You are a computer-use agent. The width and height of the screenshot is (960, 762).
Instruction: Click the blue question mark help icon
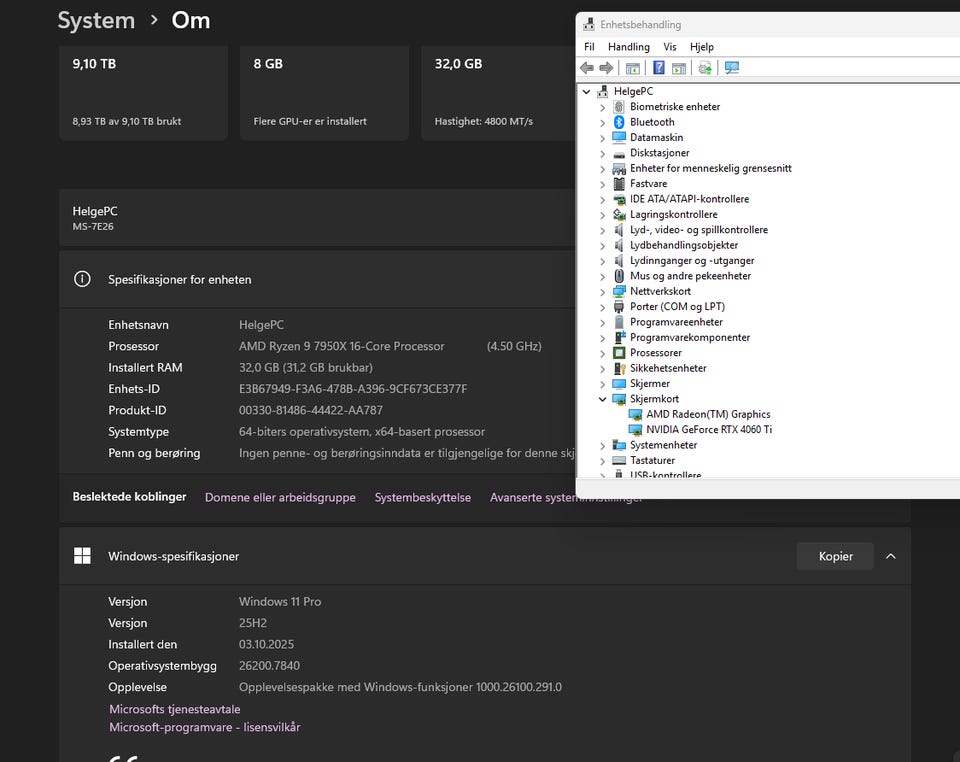click(659, 68)
